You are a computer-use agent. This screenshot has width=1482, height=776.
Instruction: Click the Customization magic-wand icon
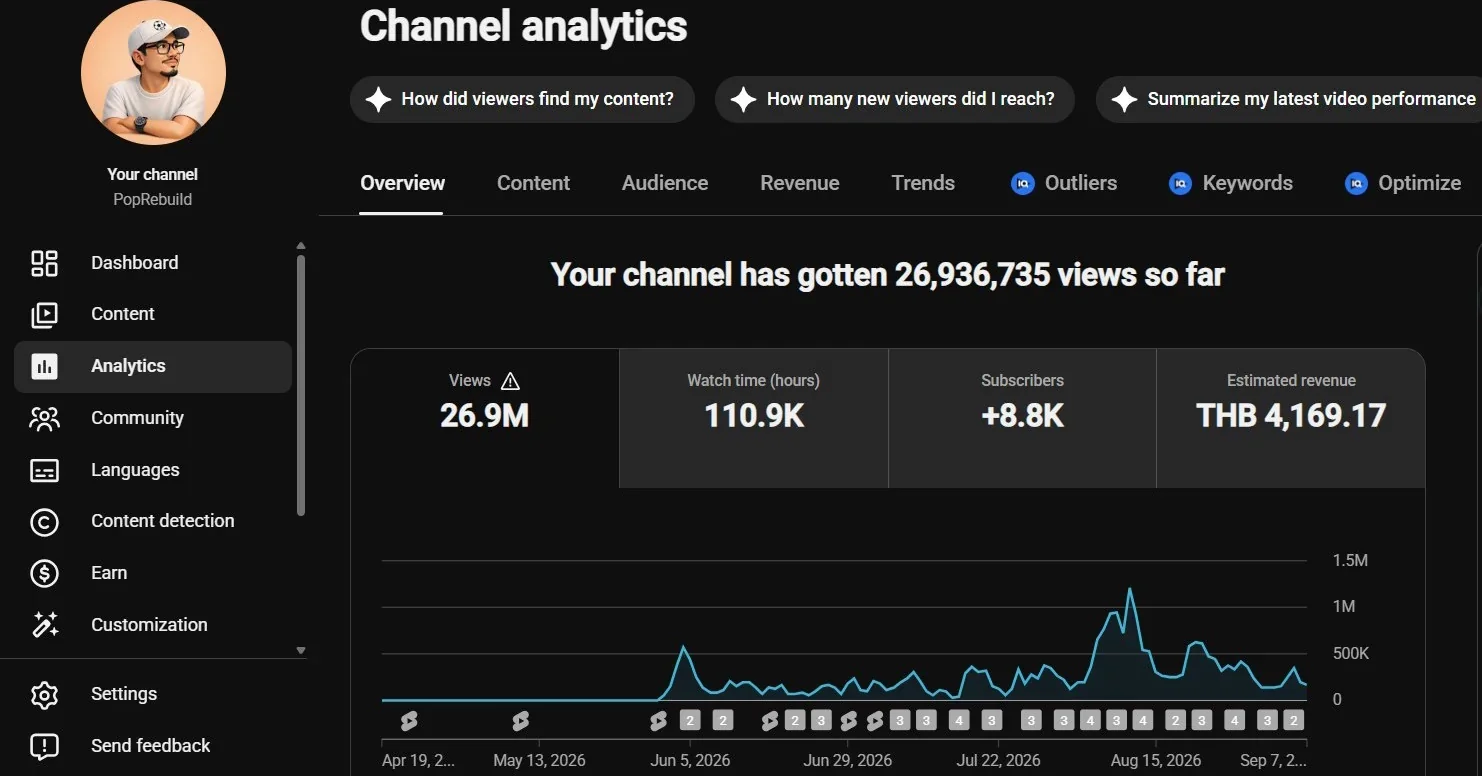click(x=44, y=625)
